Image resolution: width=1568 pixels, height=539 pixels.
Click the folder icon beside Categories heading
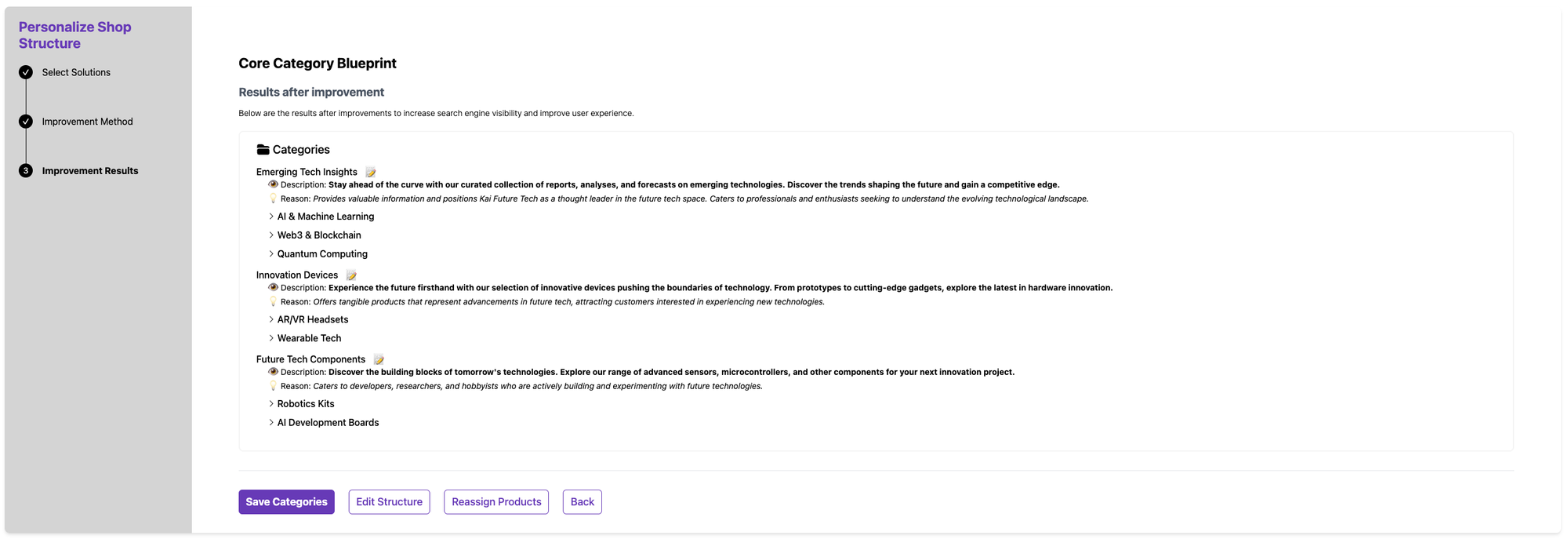(263, 150)
